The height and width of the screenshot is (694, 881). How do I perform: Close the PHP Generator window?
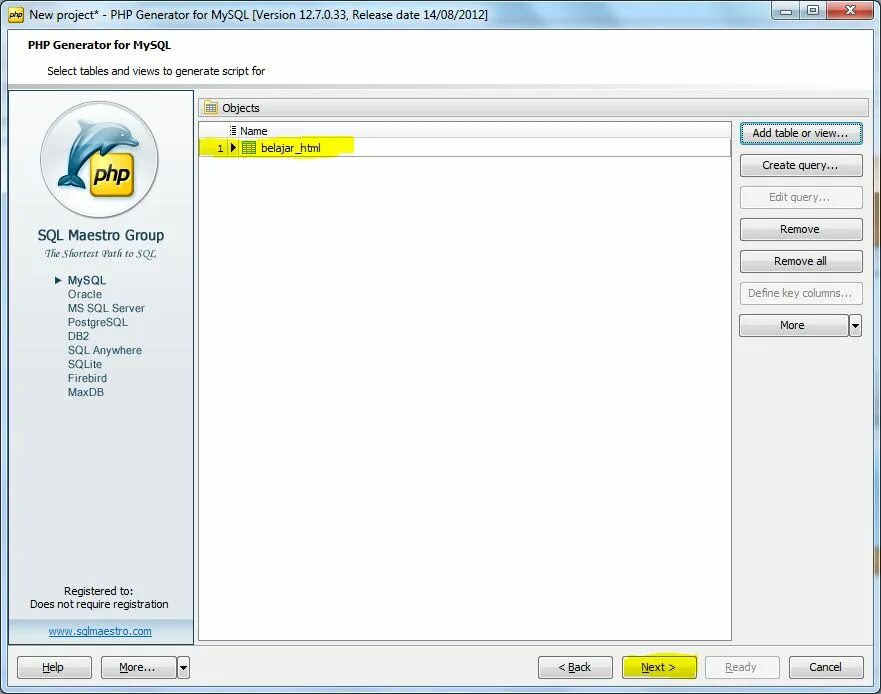pos(850,10)
